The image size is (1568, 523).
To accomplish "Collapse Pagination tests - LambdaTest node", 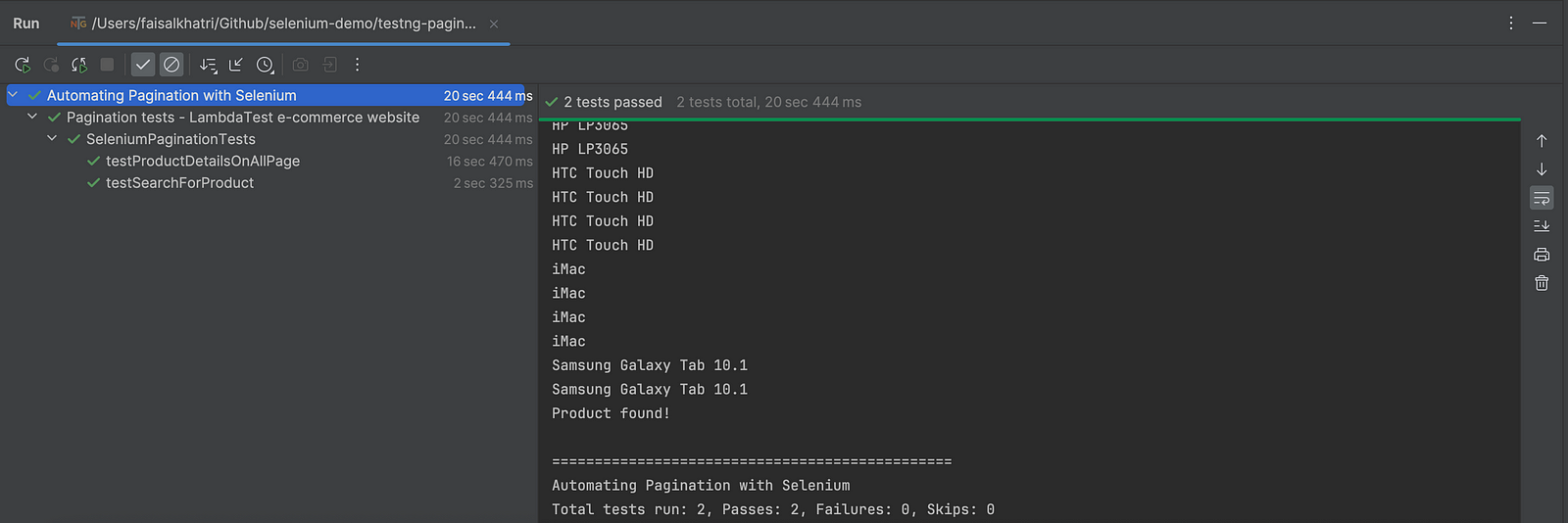I will tap(32, 117).
